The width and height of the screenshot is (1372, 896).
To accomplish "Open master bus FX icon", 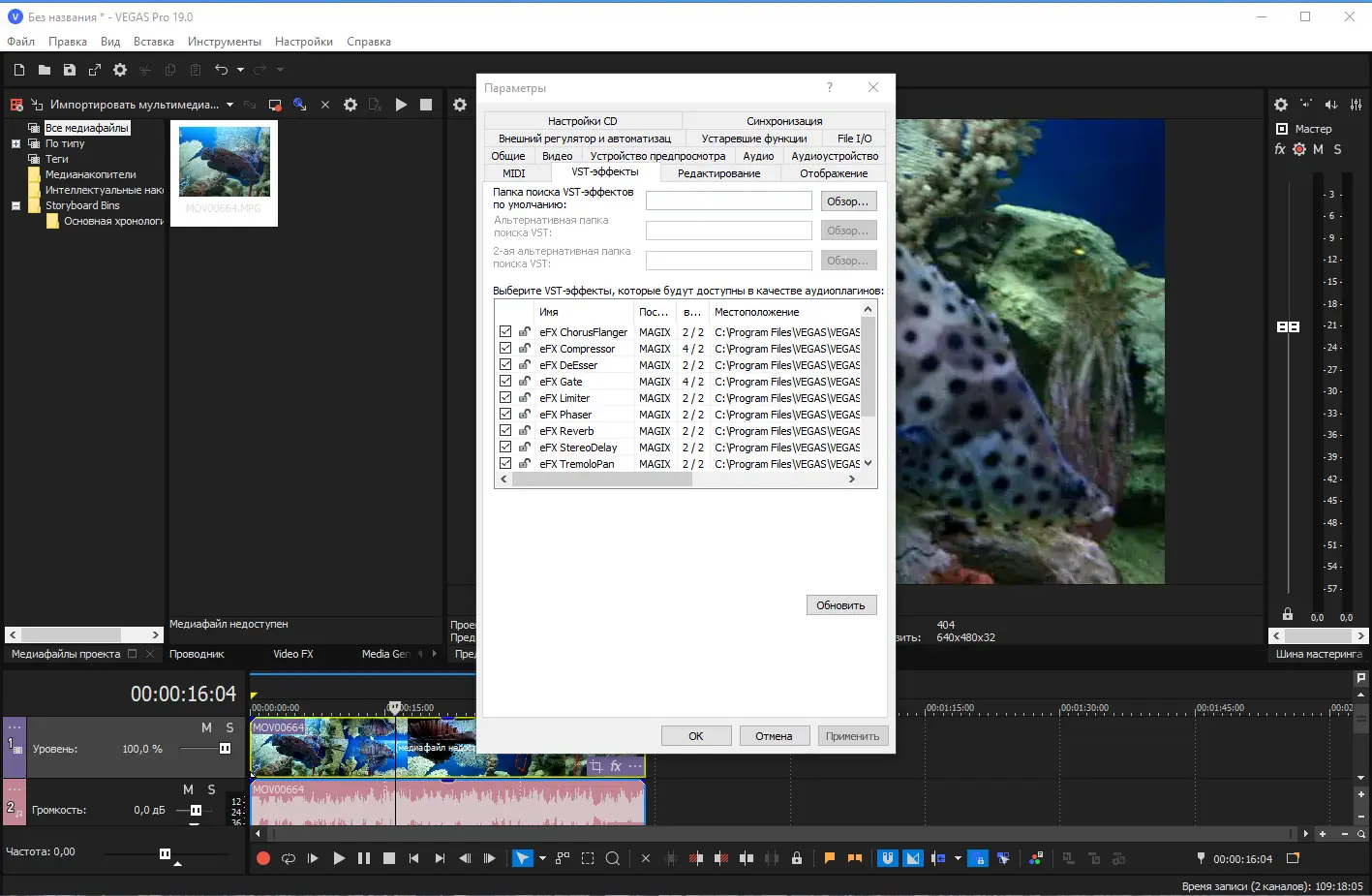I will (x=1280, y=149).
